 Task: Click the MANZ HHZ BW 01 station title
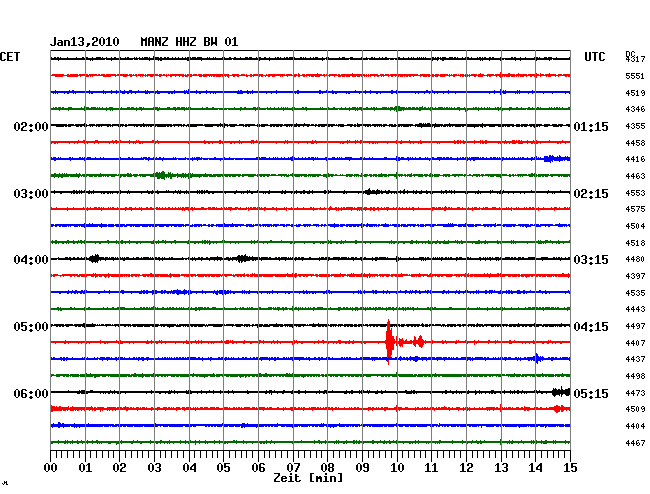pos(190,42)
